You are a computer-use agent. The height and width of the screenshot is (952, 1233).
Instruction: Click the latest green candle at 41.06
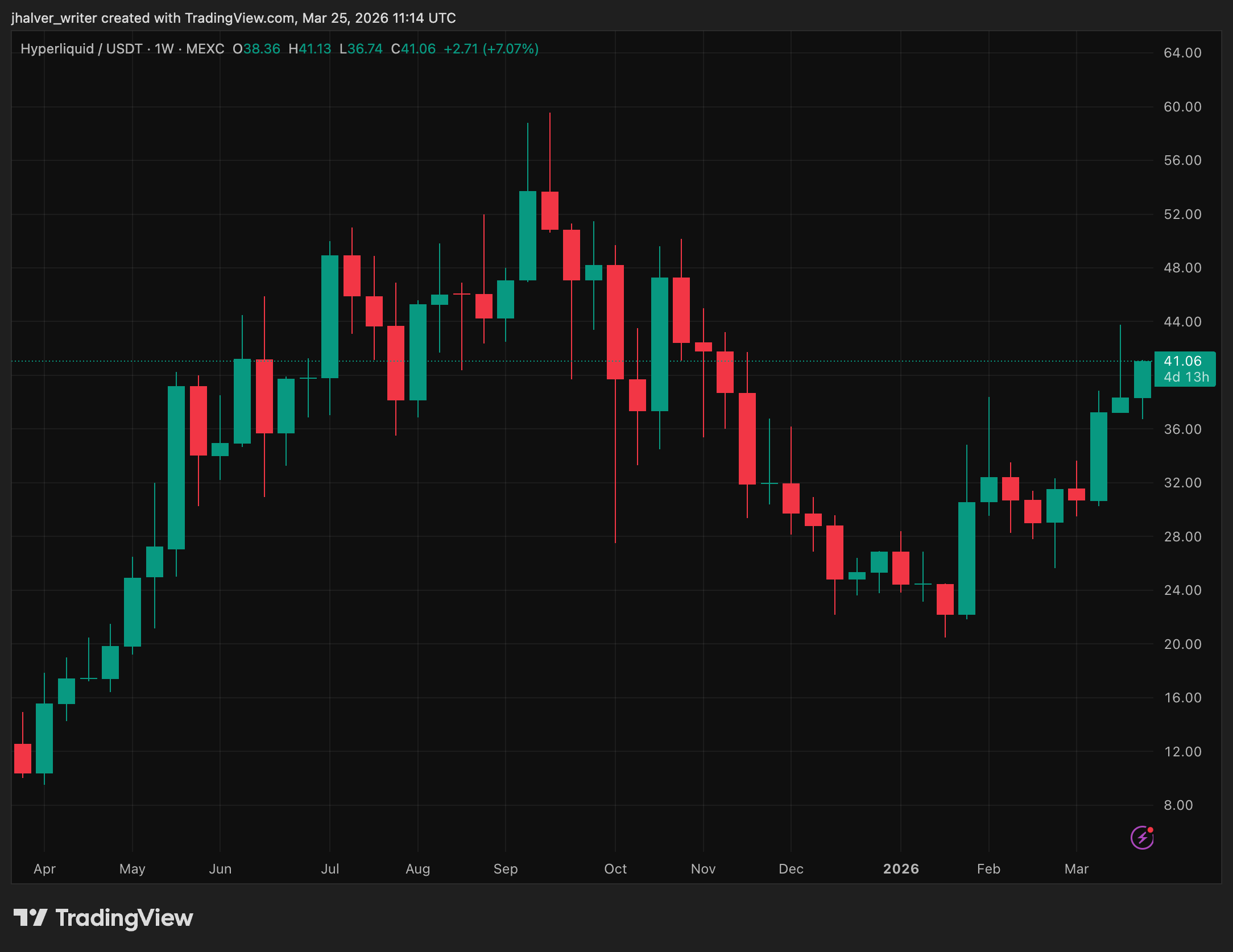click(1142, 379)
